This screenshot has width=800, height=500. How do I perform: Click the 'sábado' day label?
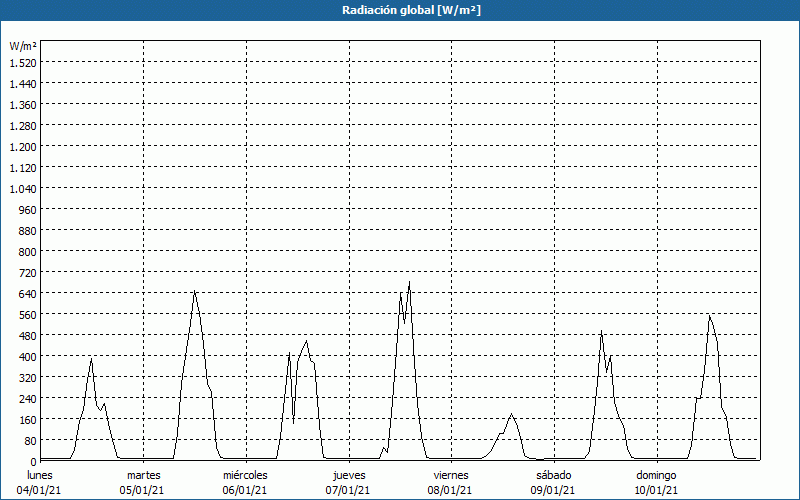554,475
